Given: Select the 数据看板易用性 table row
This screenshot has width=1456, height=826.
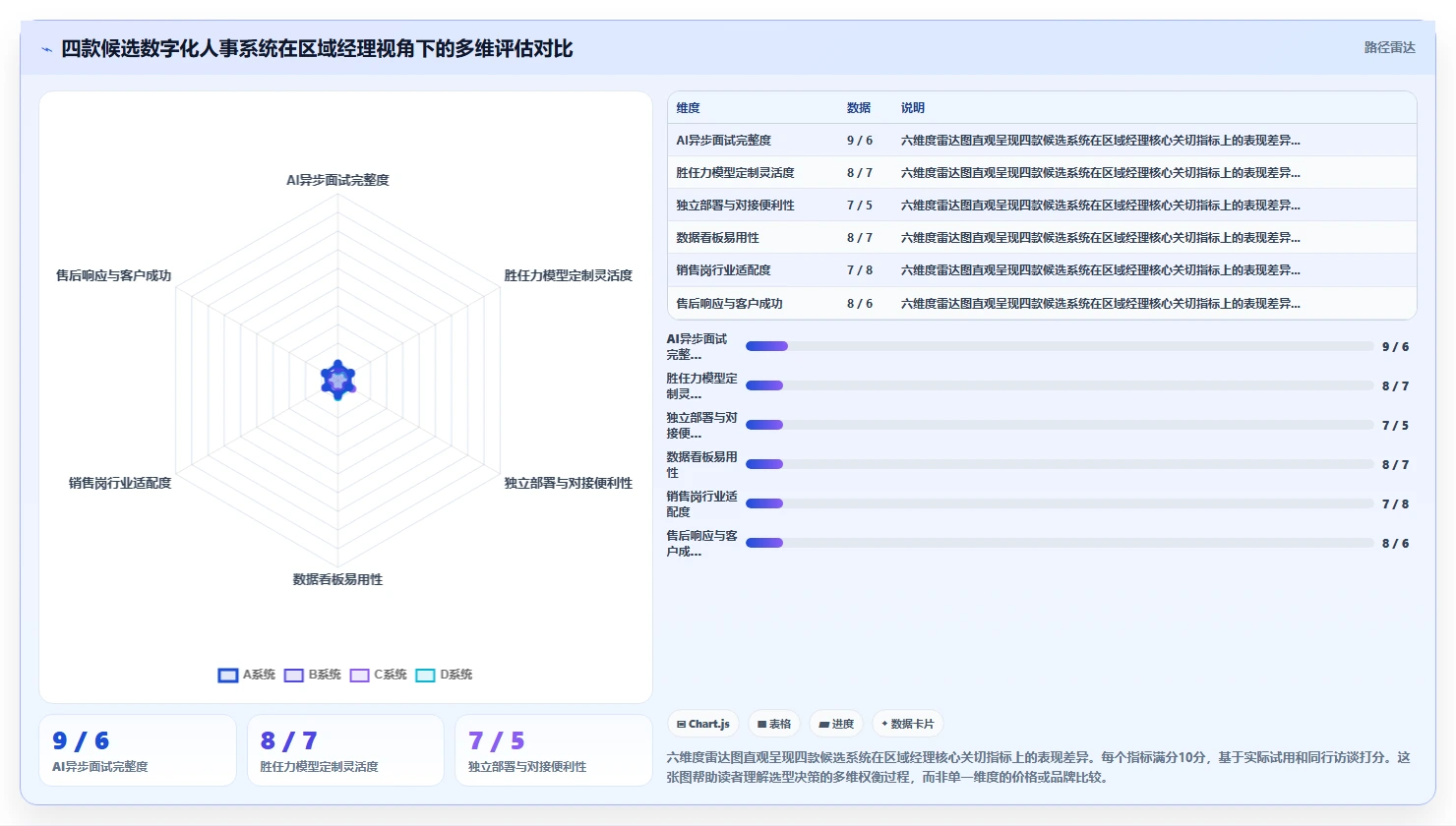Looking at the screenshot, I should [x=1042, y=237].
